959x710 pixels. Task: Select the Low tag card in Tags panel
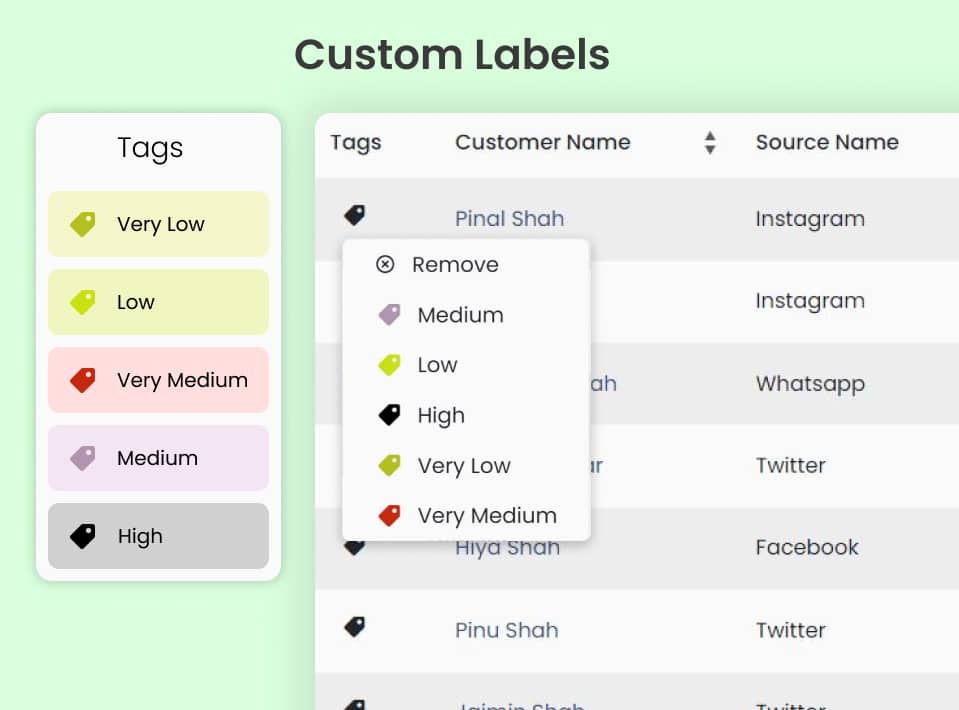158,302
